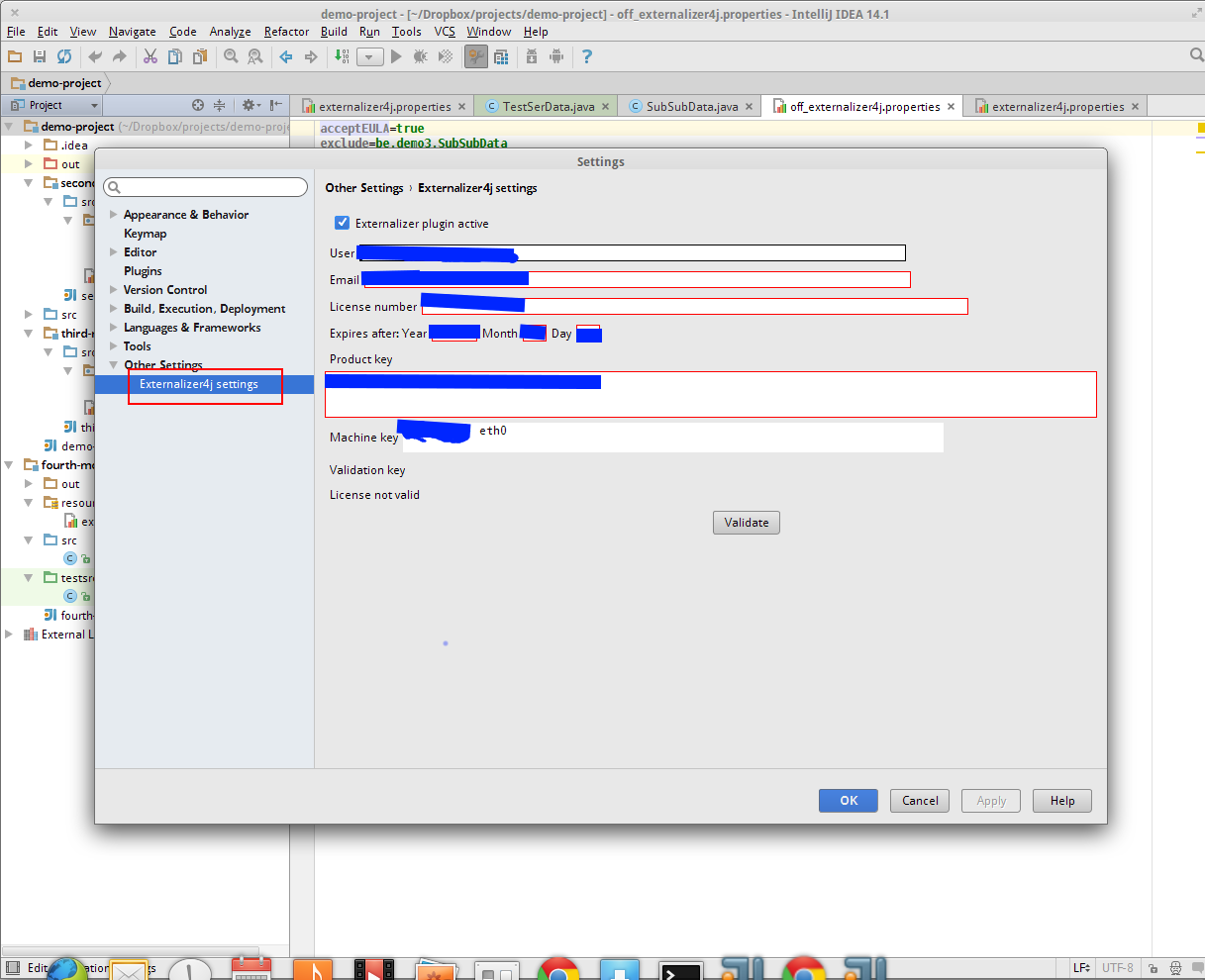1205x980 pixels.
Task: Click the Android AVD Manager icon
Action: coord(556,56)
